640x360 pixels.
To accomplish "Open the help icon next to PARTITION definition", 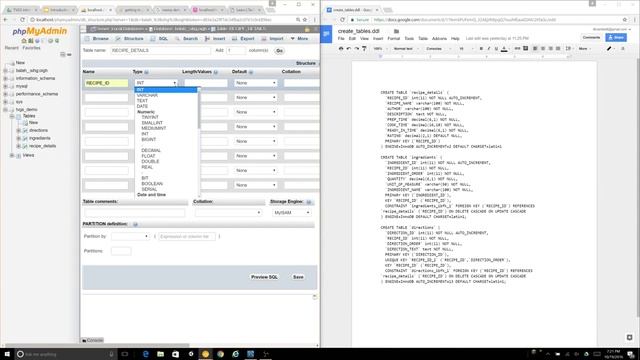I will coord(135,224).
